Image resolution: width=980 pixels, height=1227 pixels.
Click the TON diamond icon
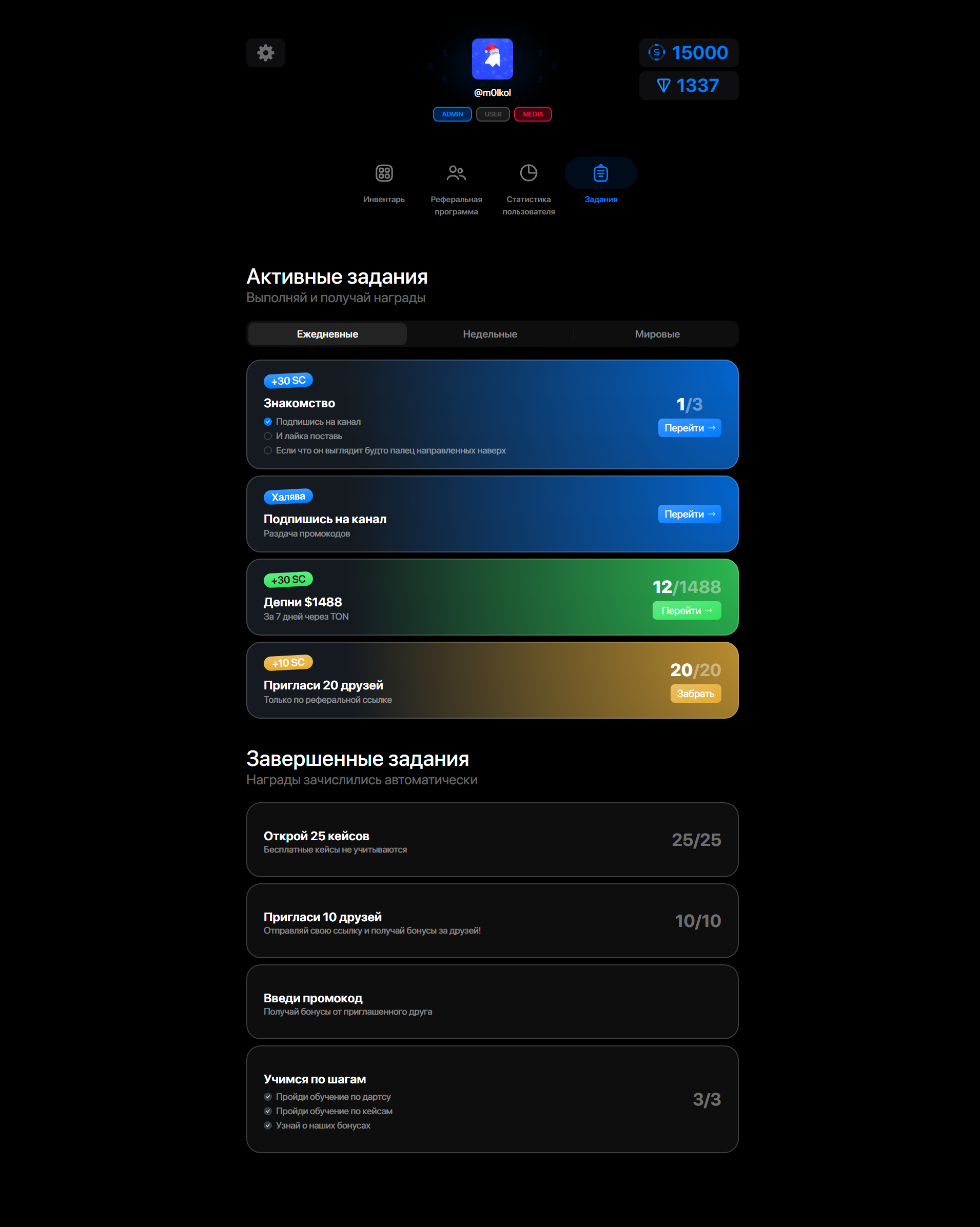pos(663,86)
